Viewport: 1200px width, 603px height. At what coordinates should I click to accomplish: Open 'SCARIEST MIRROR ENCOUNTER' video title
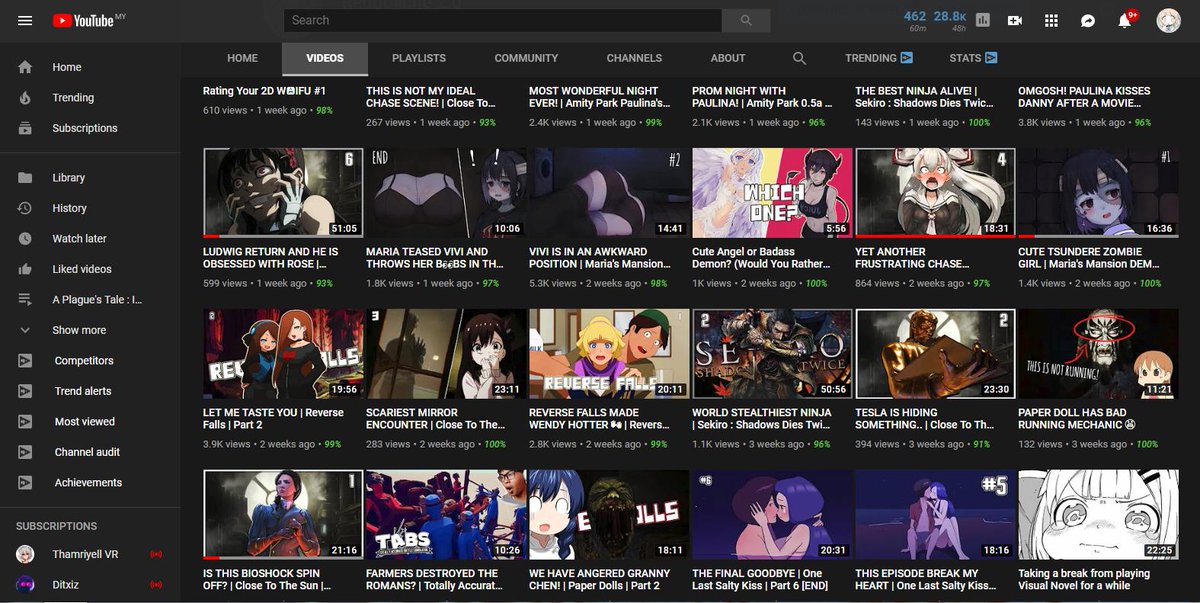(x=437, y=419)
